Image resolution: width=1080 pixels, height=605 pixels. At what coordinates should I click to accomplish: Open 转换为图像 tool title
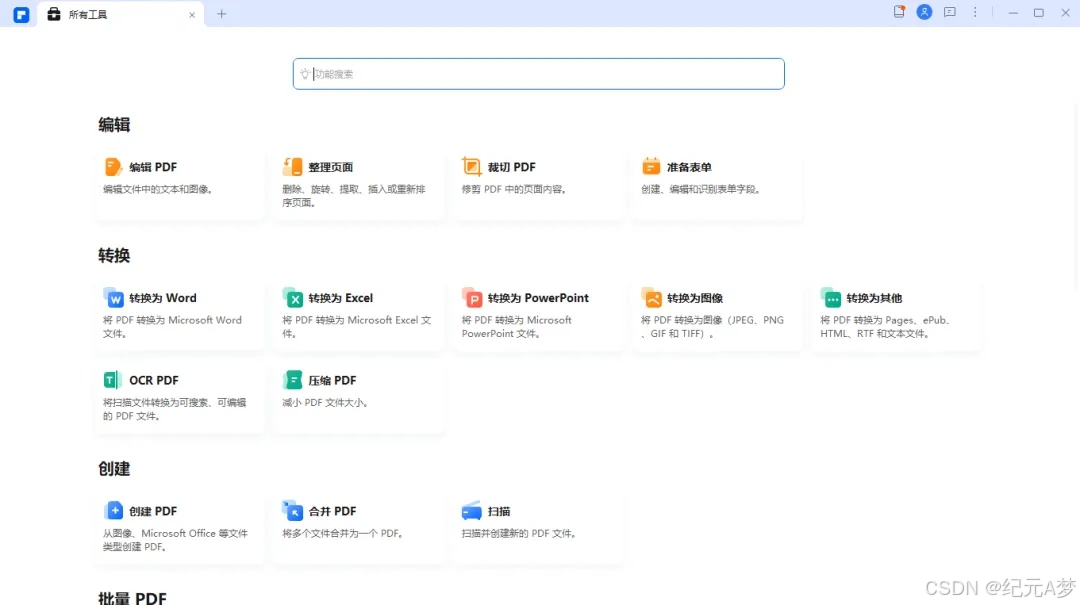tap(695, 298)
